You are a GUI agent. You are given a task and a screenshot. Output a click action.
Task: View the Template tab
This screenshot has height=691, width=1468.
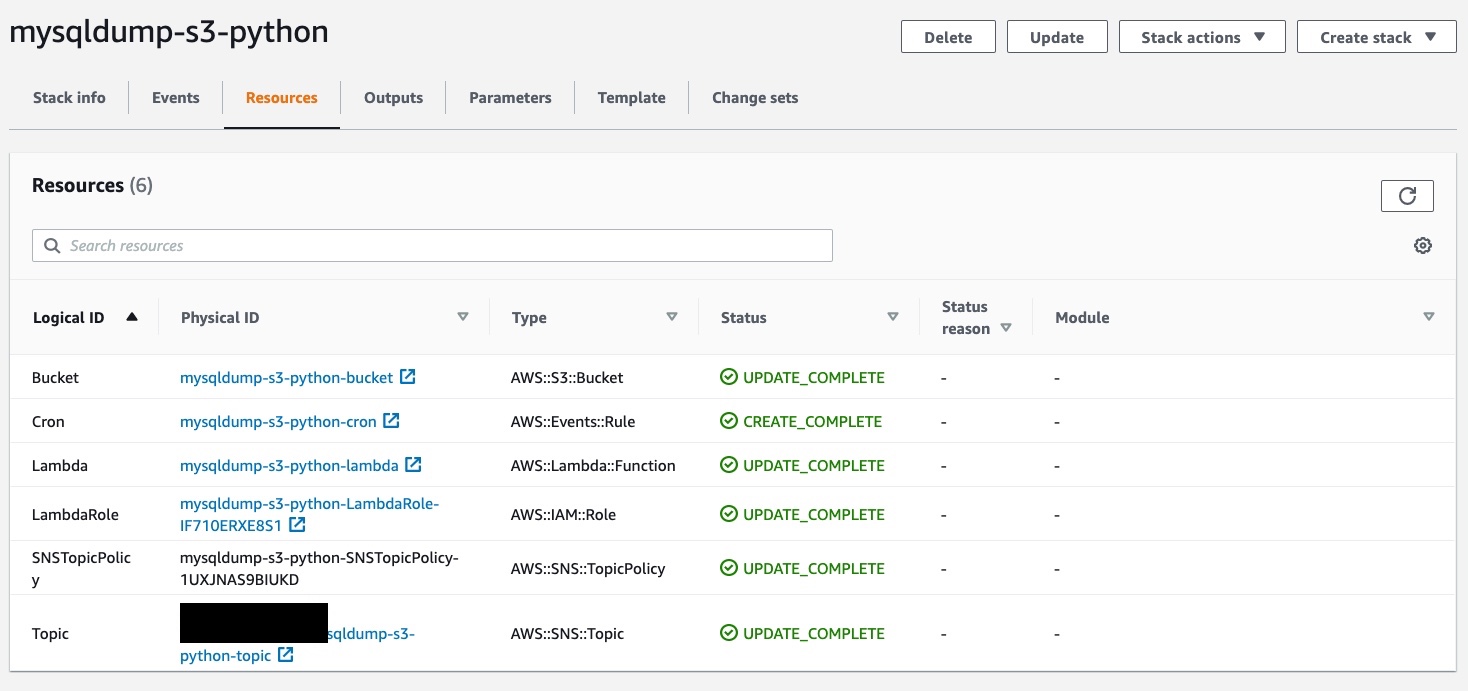(x=632, y=97)
